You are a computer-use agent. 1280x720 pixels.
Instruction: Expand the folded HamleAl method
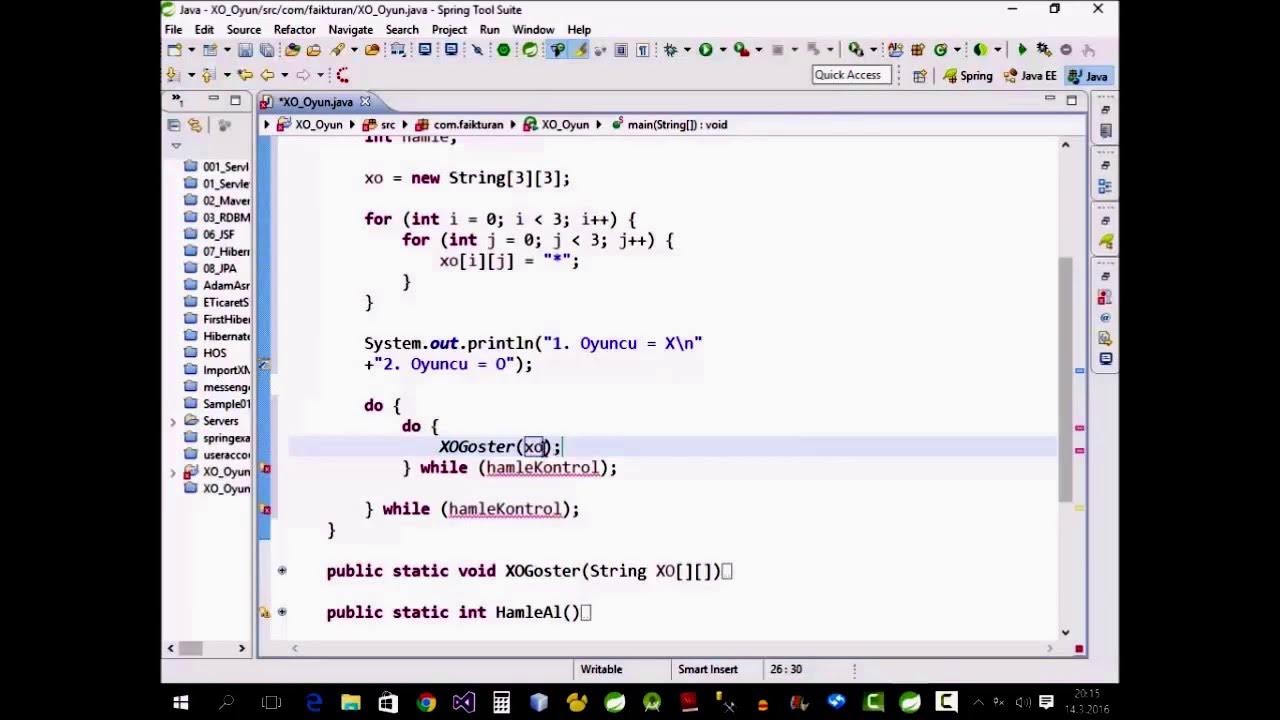(x=282, y=612)
